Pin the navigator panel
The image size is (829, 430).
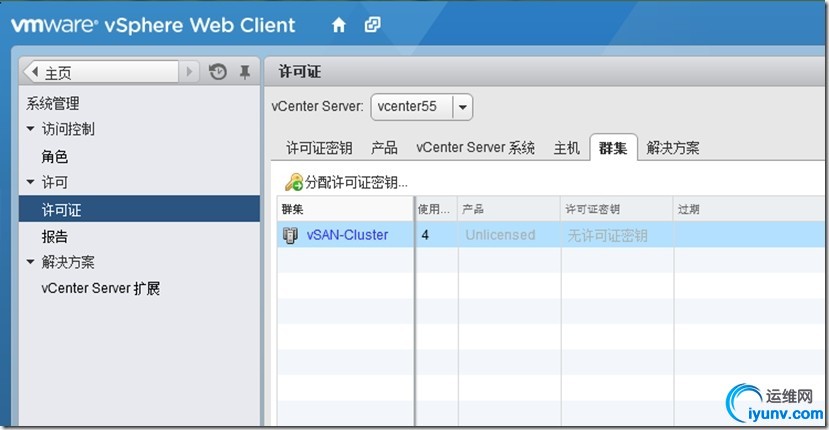click(x=244, y=72)
